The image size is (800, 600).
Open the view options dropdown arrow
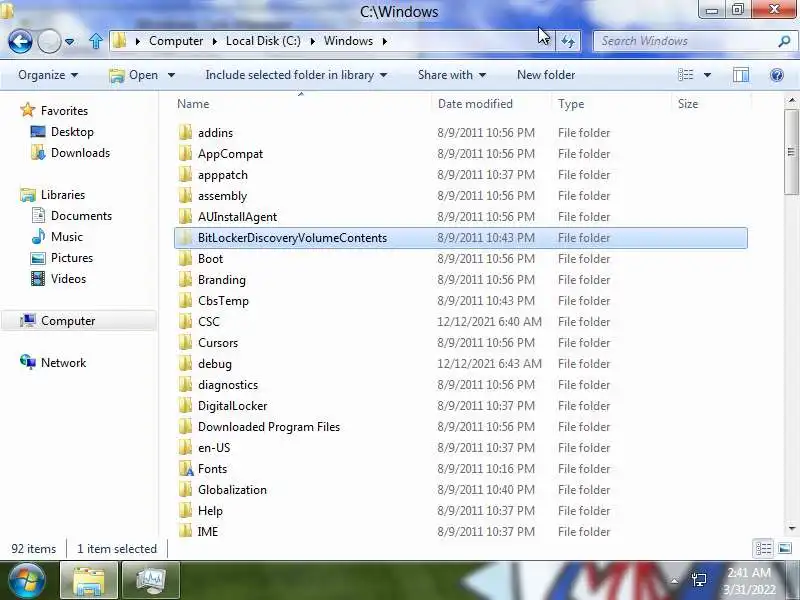click(x=707, y=75)
